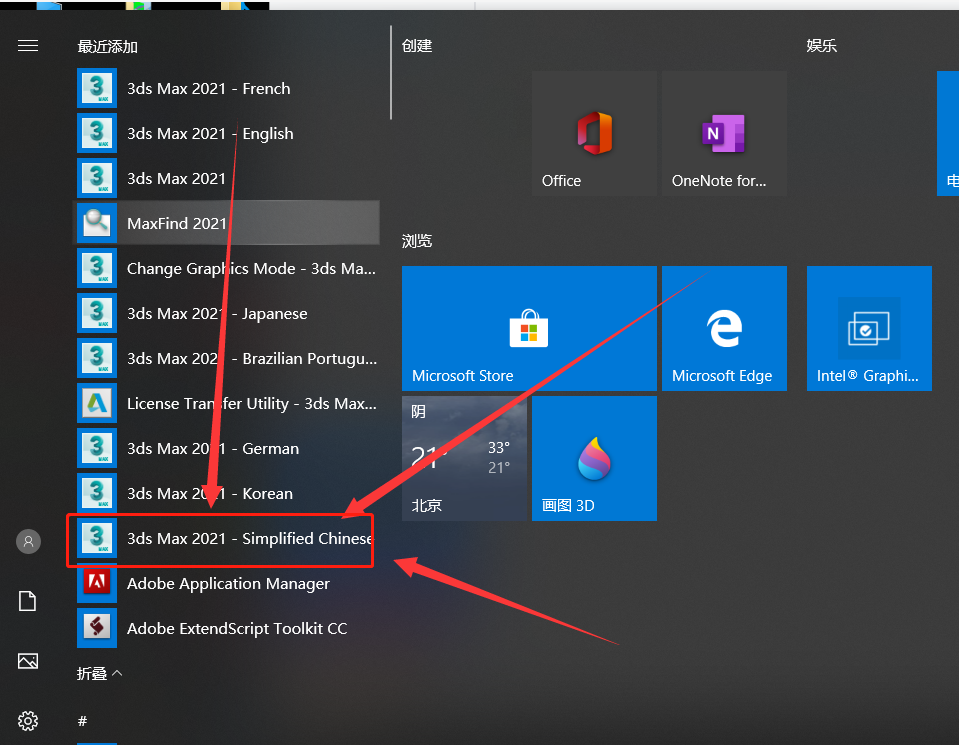Open the Paint 3D tile
The image size is (959, 745).
tap(594, 458)
